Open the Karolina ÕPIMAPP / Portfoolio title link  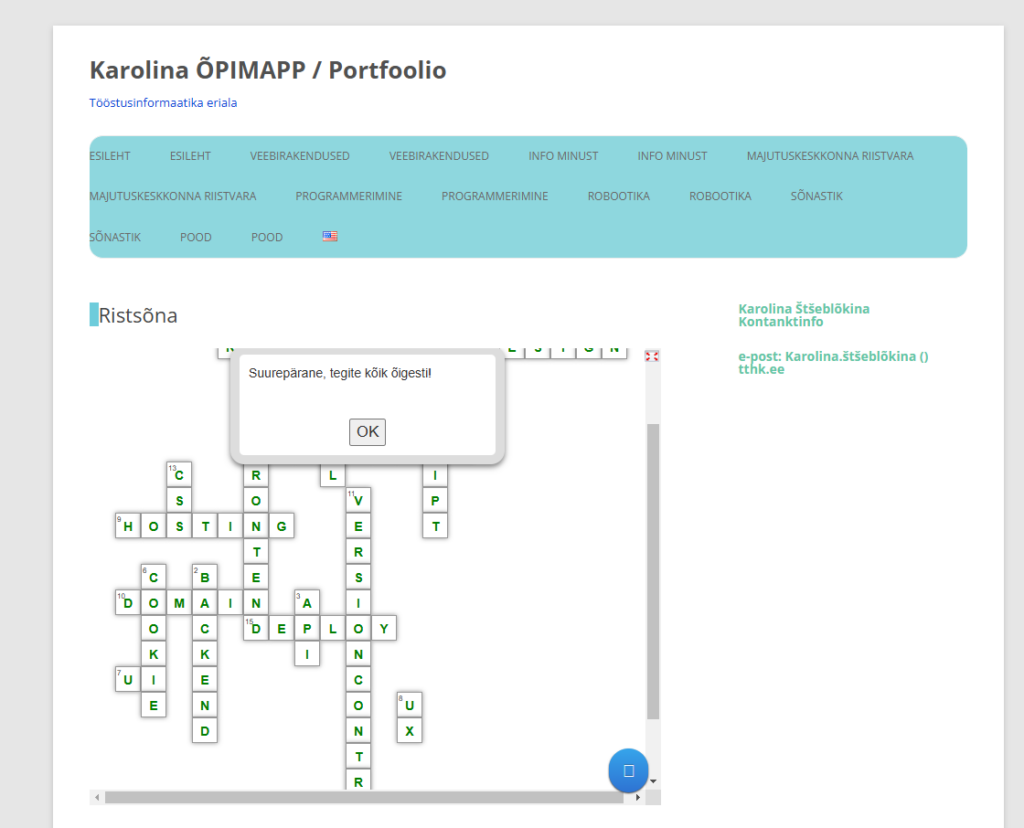point(268,70)
